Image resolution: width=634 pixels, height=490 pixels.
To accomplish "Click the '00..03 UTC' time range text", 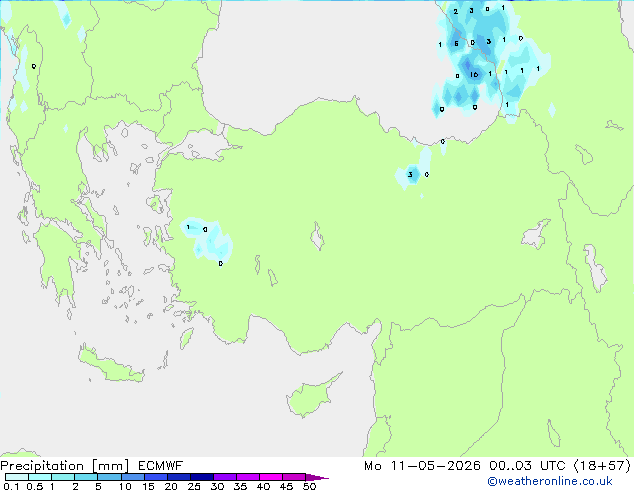I will [527, 466].
